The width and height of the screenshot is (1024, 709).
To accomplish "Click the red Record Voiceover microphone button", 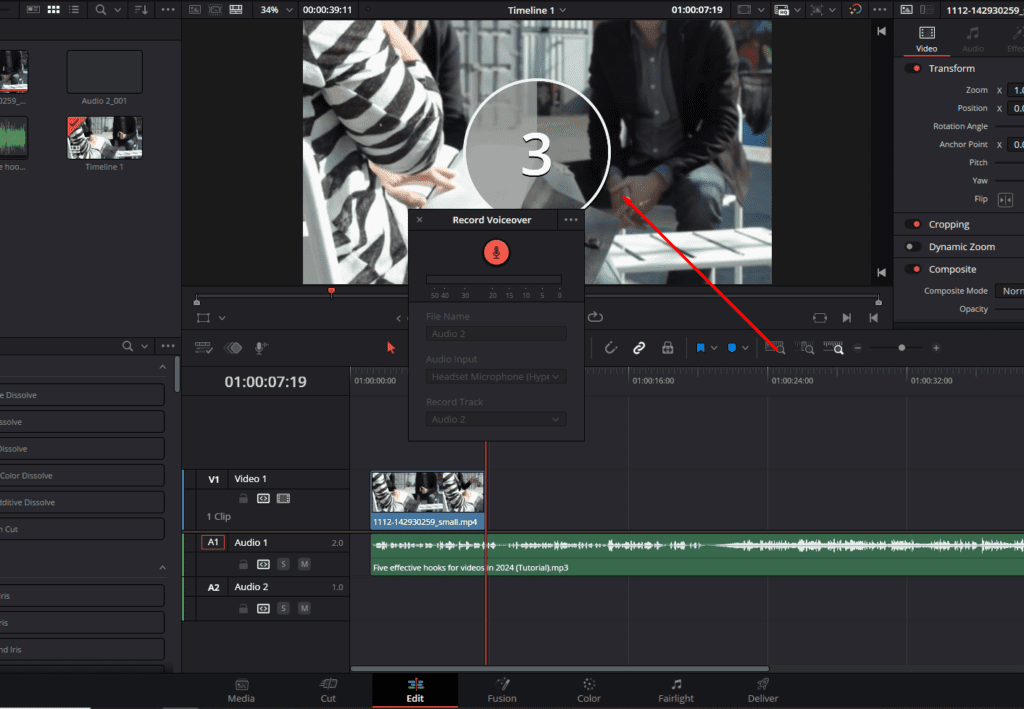I will tap(496, 253).
